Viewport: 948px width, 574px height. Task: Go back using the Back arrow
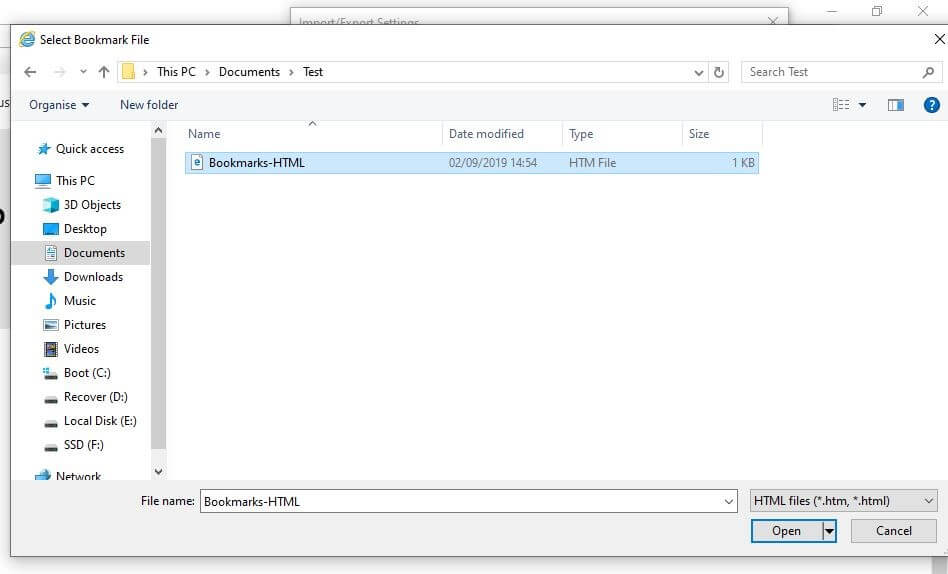(30, 72)
